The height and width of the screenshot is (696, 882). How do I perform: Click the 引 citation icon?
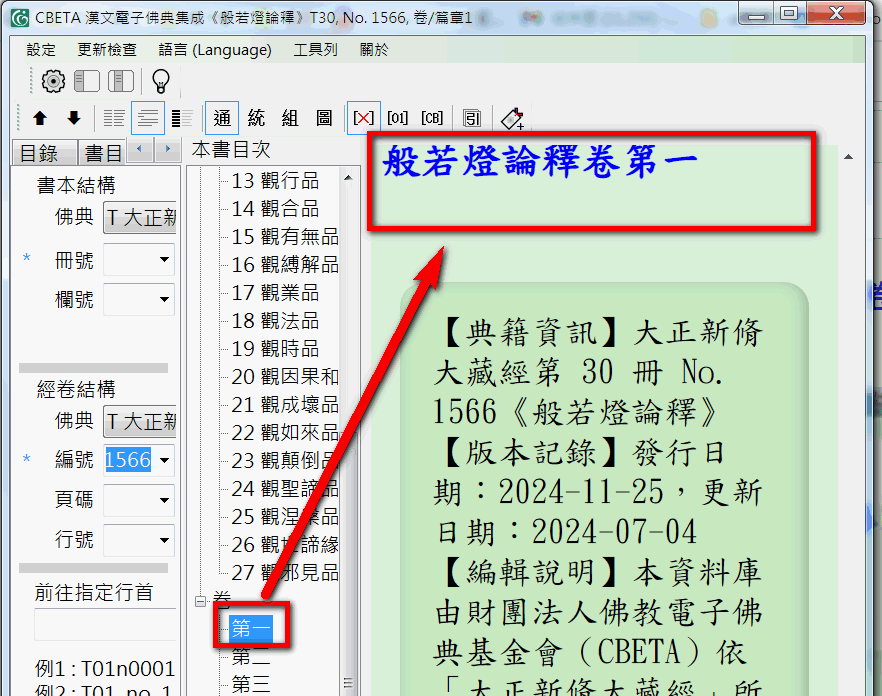point(472,118)
